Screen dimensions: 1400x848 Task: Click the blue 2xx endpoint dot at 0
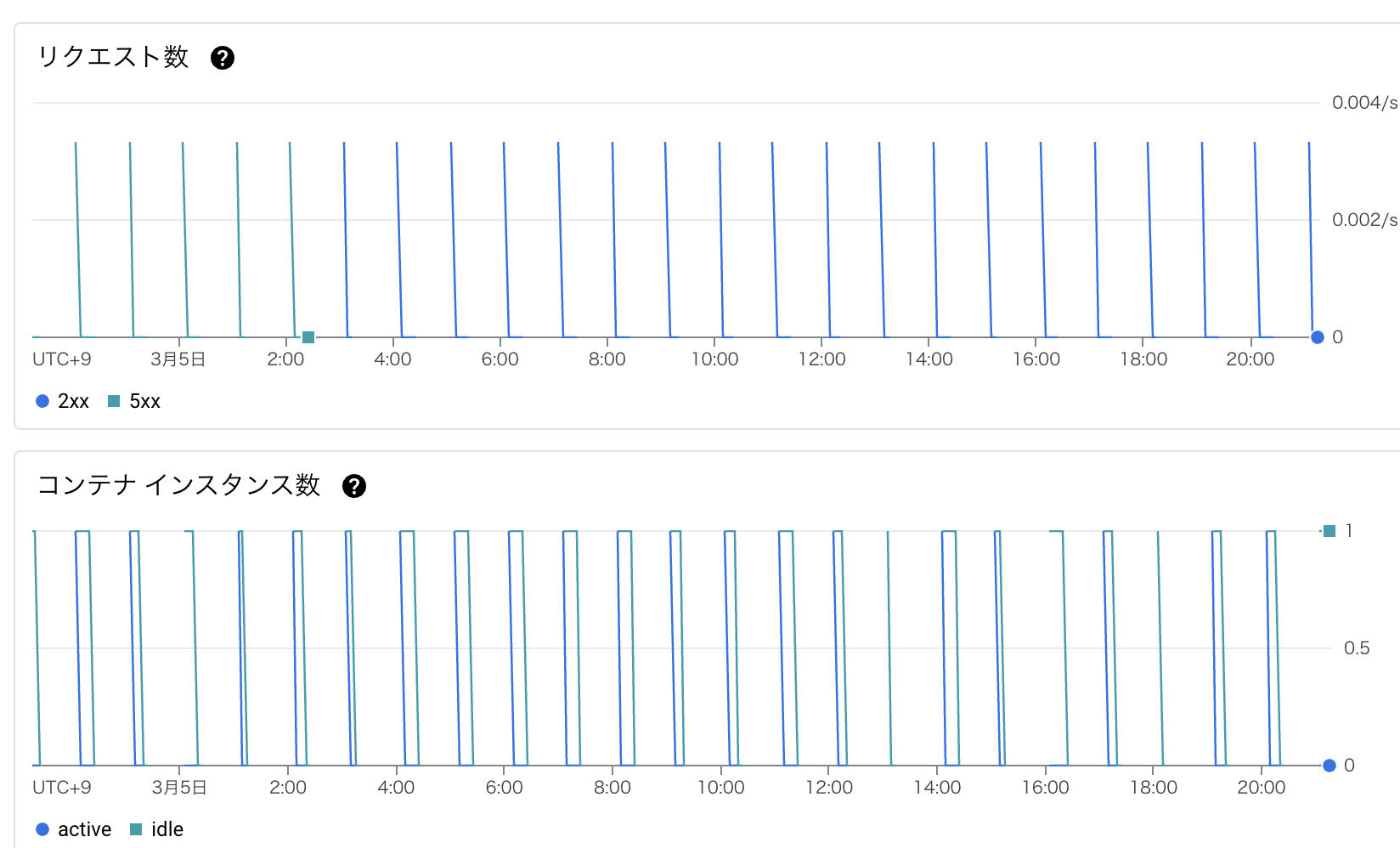[x=1318, y=337]
